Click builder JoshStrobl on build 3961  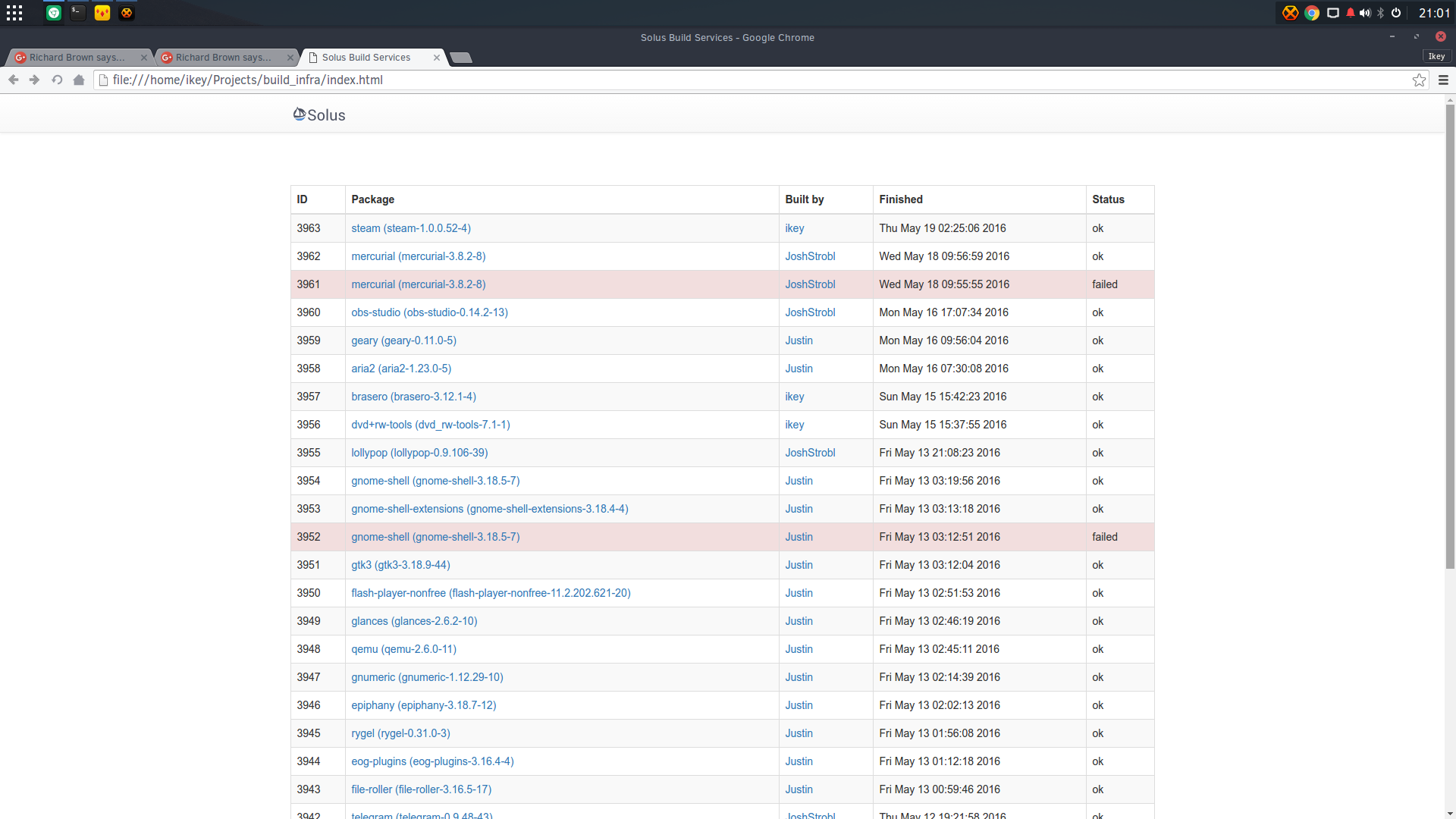(810, 284)
